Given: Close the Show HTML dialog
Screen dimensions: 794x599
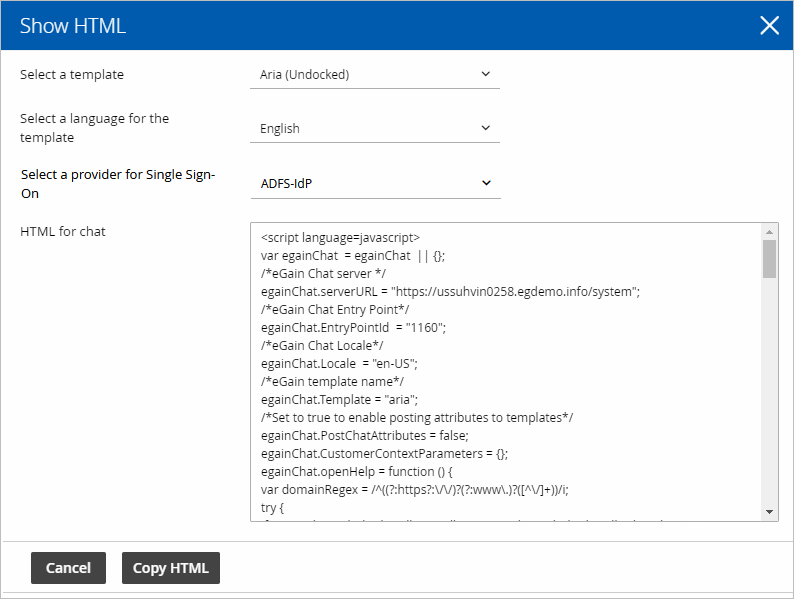Looking at the screenshot, I should 769,25.
